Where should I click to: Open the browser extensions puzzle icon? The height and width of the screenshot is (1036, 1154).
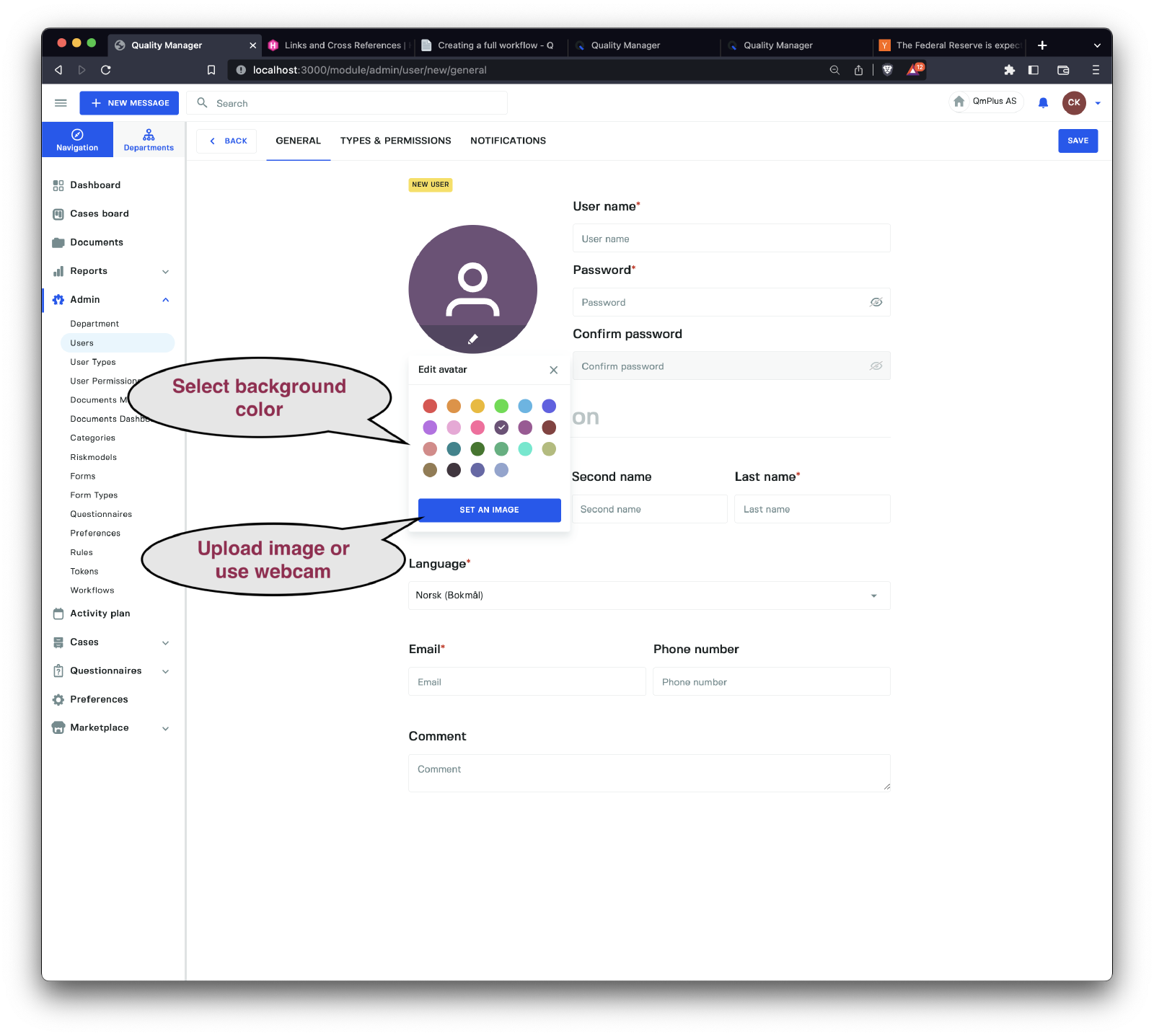(1009, 70)
